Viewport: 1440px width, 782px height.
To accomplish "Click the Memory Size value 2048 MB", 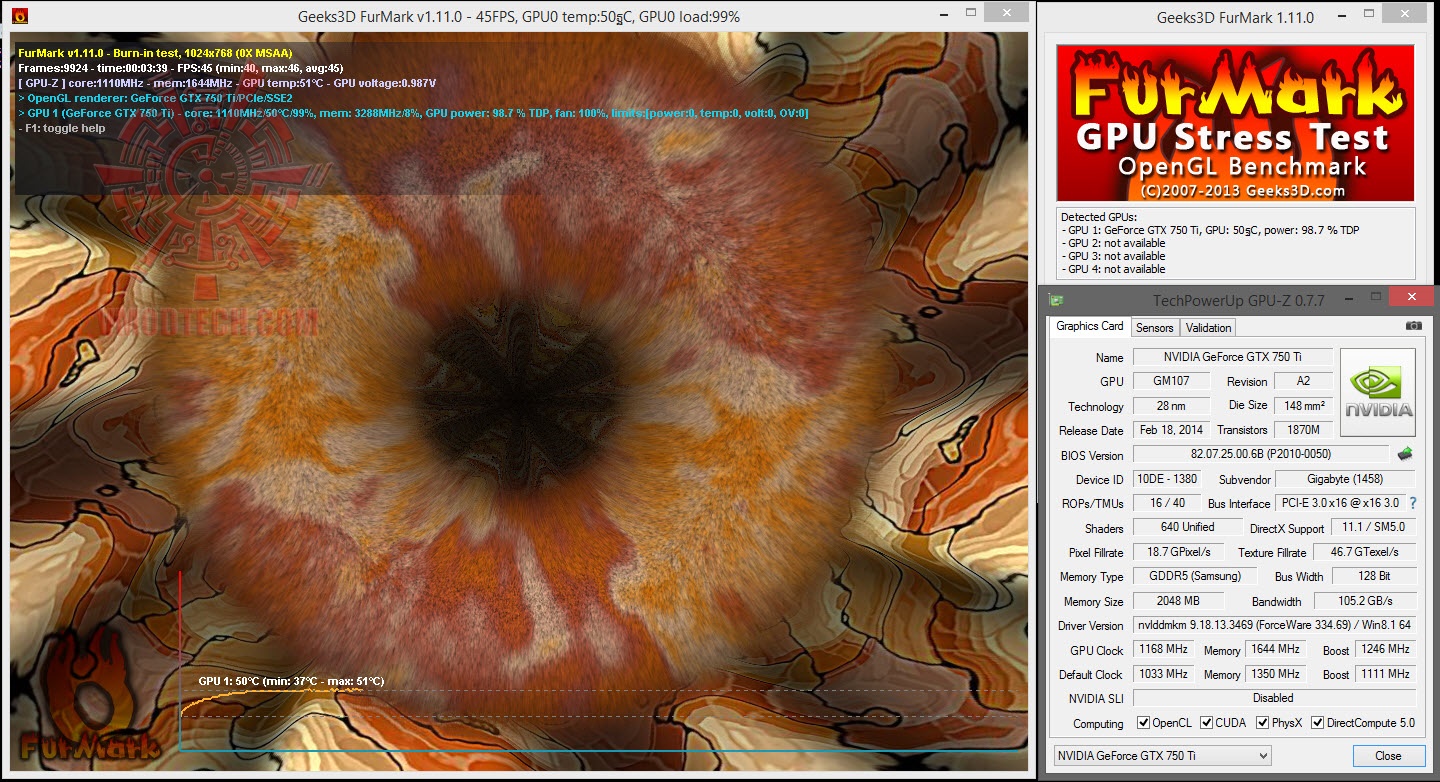I will (1180, 602).
